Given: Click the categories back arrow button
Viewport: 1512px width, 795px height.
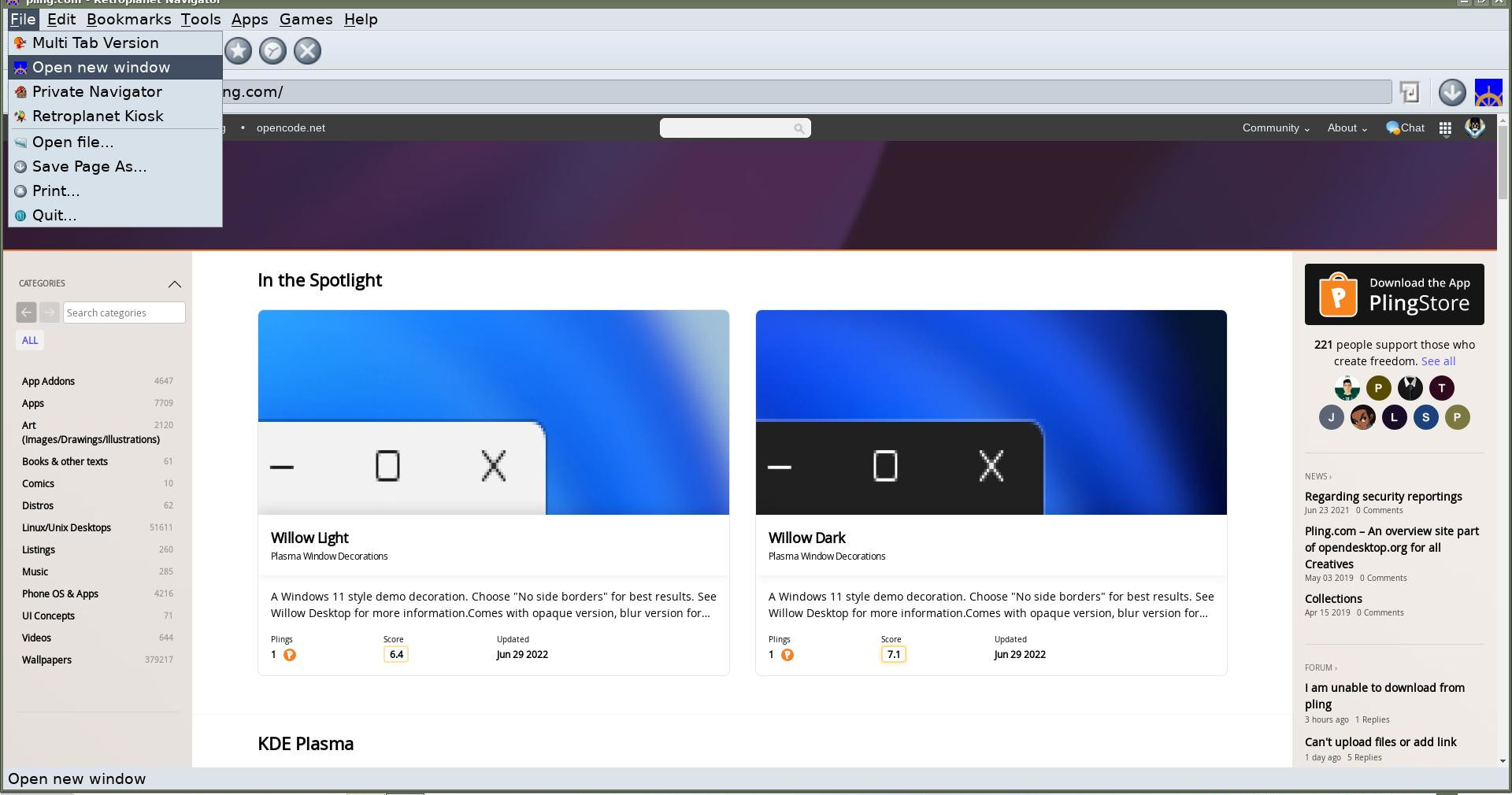Looking at the screenshot, I should point(26,312).
